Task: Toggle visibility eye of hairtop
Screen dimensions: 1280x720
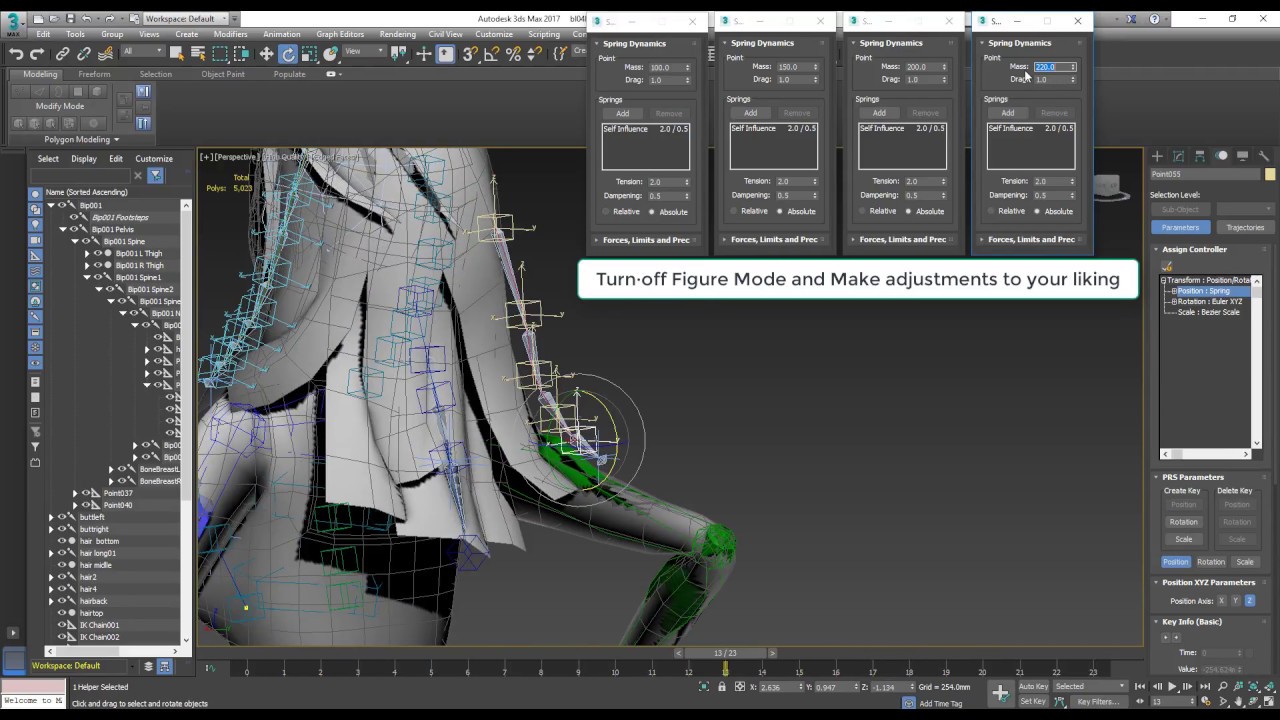Action: point(62,613)
